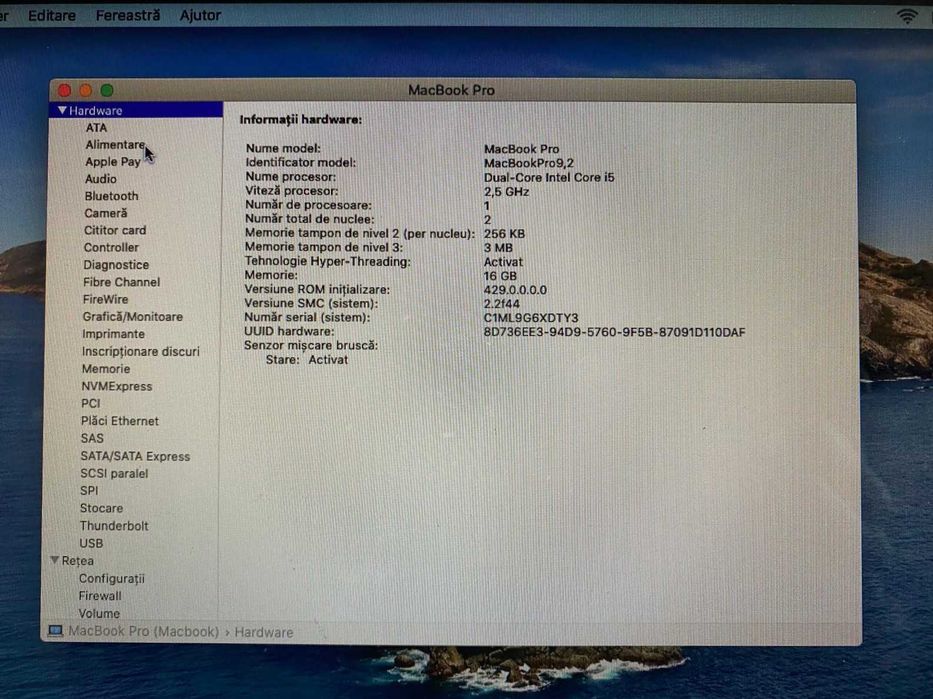Screen dimensions: 933x699
Task: Click the Nume model label
Action: (x=283, y=148)
